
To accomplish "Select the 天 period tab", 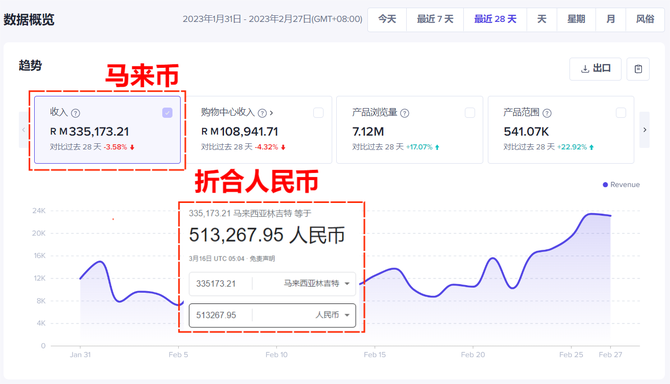I will 542,19.
